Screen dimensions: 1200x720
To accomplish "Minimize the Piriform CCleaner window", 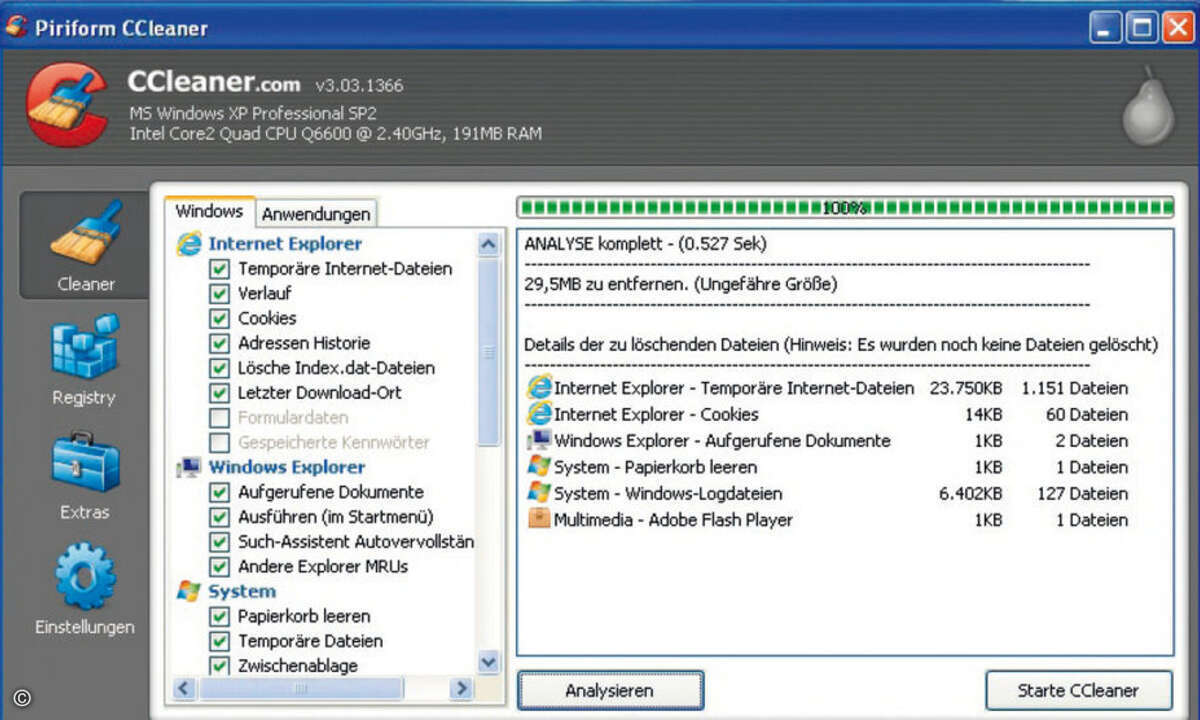I will tap(1104, 27).
